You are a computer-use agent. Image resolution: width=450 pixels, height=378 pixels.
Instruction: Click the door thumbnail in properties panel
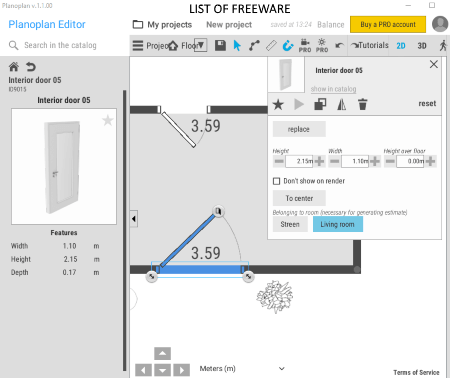[286, 74]
